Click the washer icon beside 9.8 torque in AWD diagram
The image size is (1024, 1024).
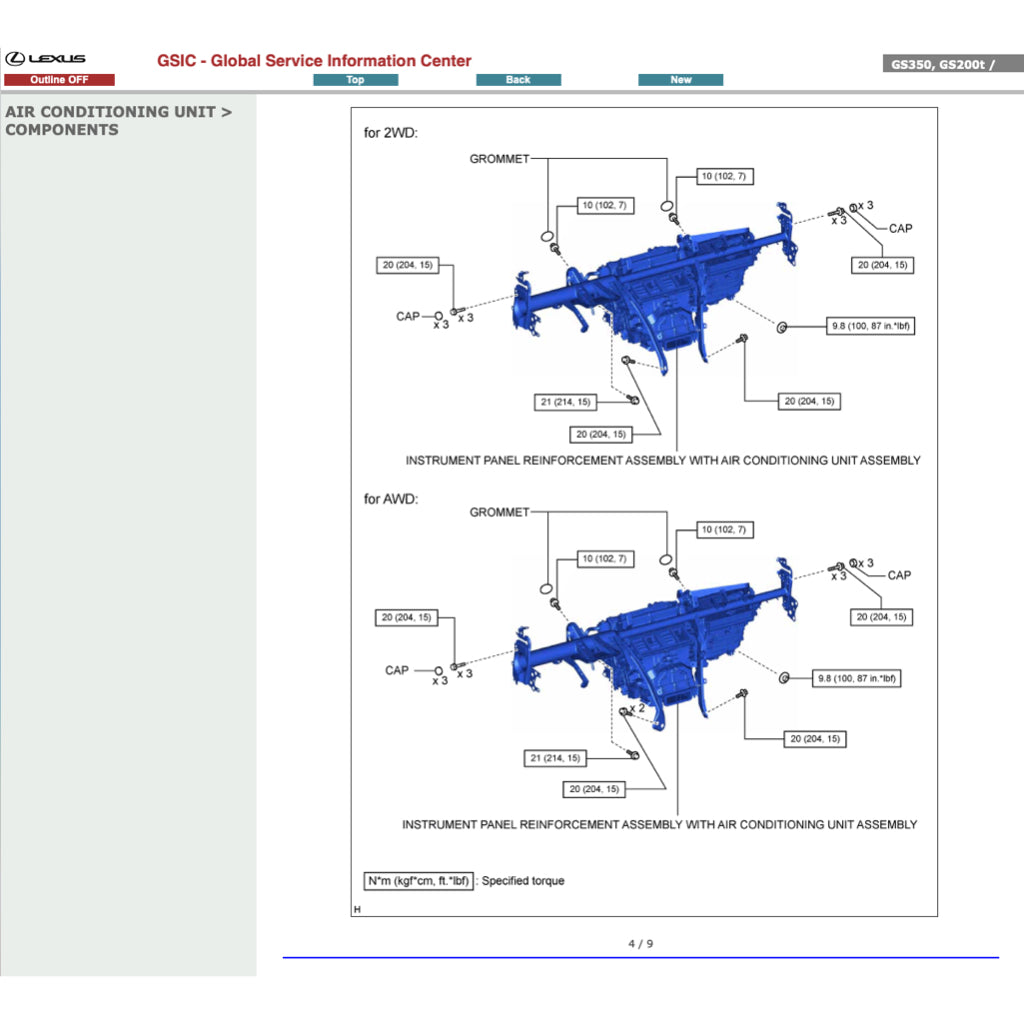783,677
